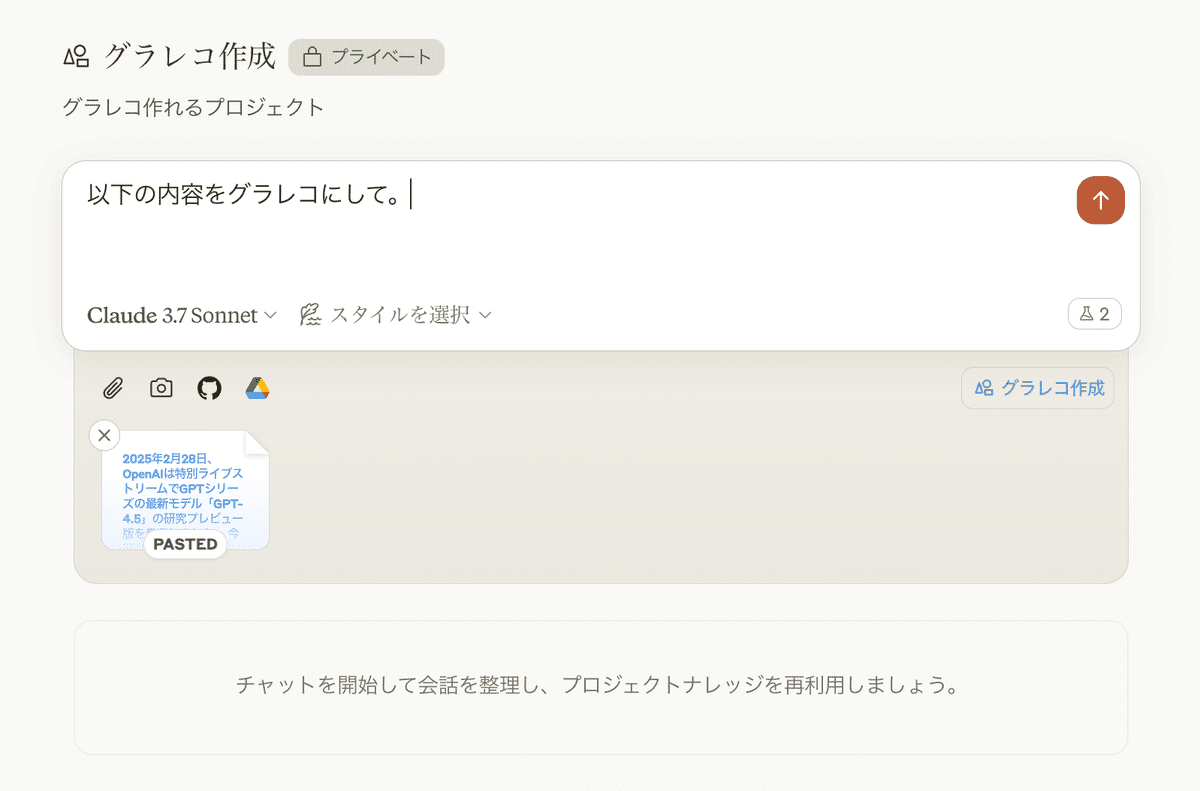
Task: Remove the pasted attachment with the X
Action: pyautogui.click(x=104, y=435)
